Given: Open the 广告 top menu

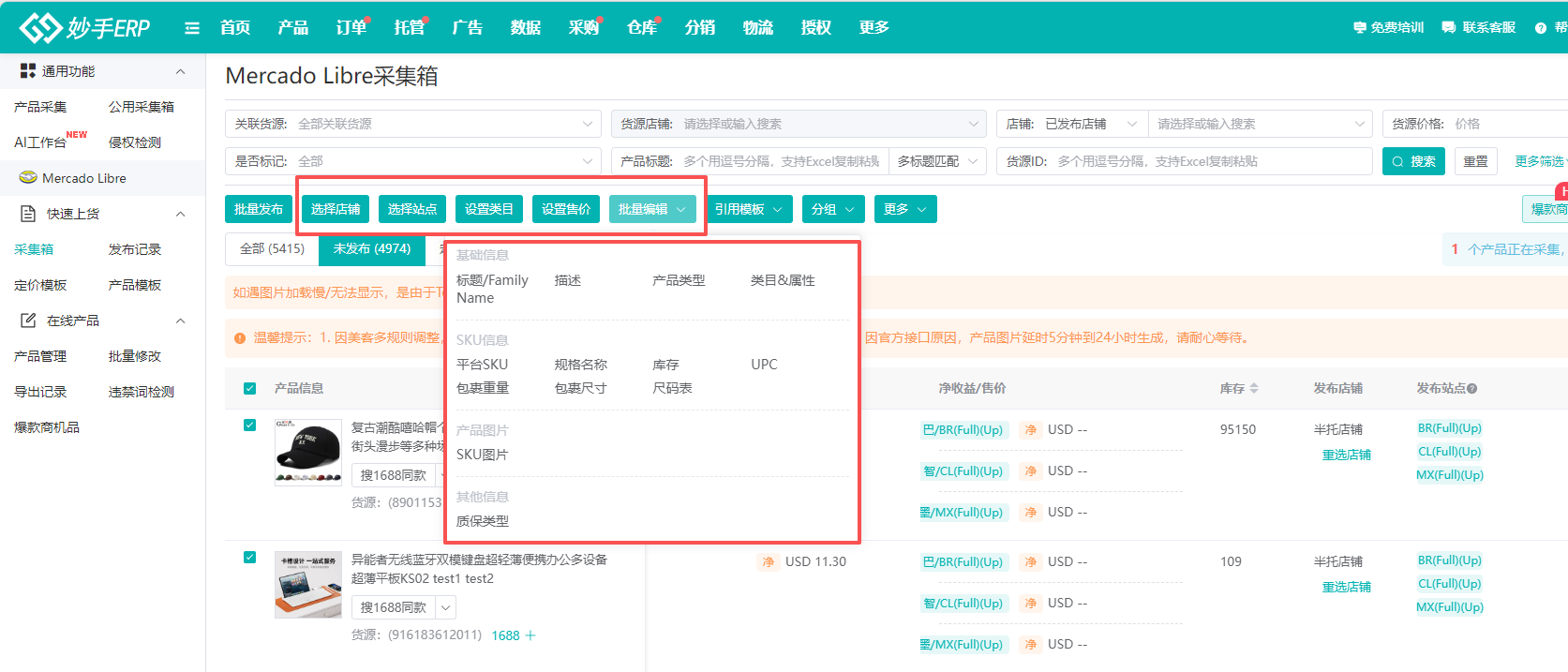Looking at the screenshot, I should pos(468,28).
